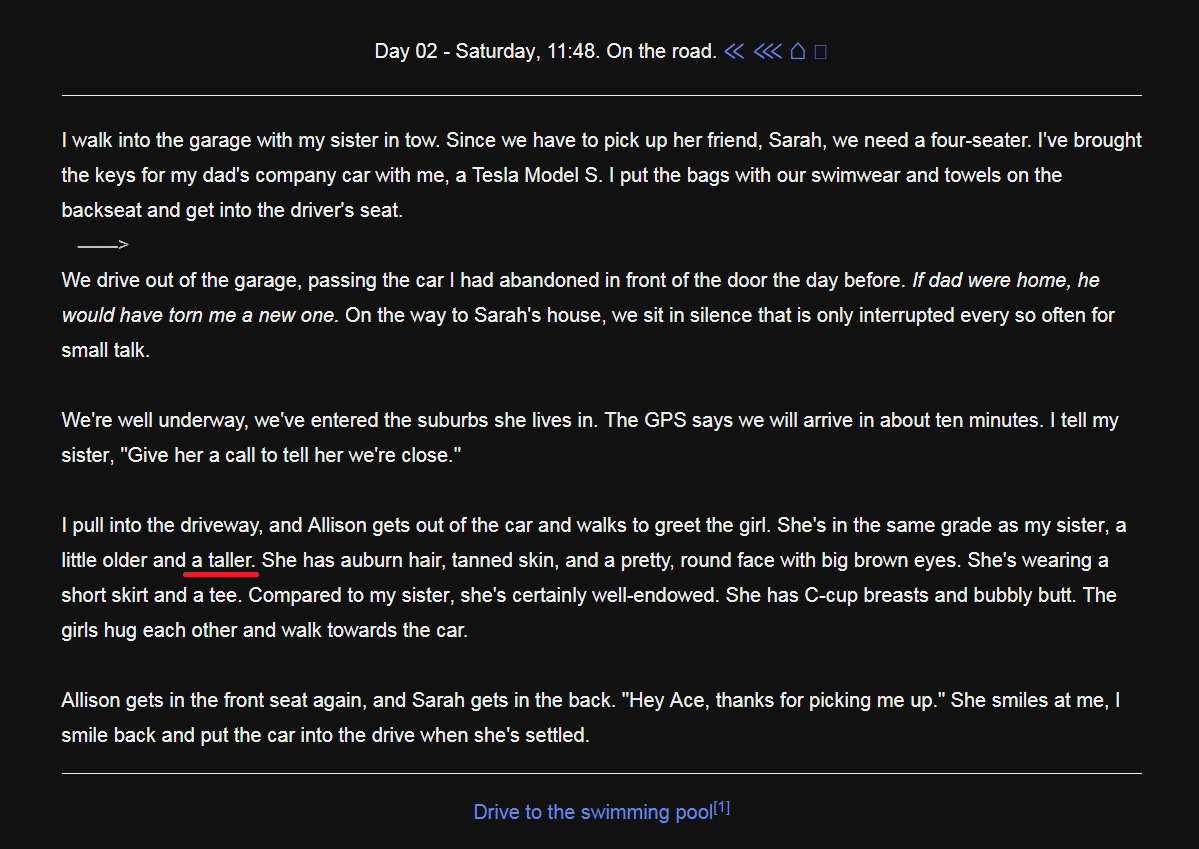Click the triple left chevron icon

(767, 51)
